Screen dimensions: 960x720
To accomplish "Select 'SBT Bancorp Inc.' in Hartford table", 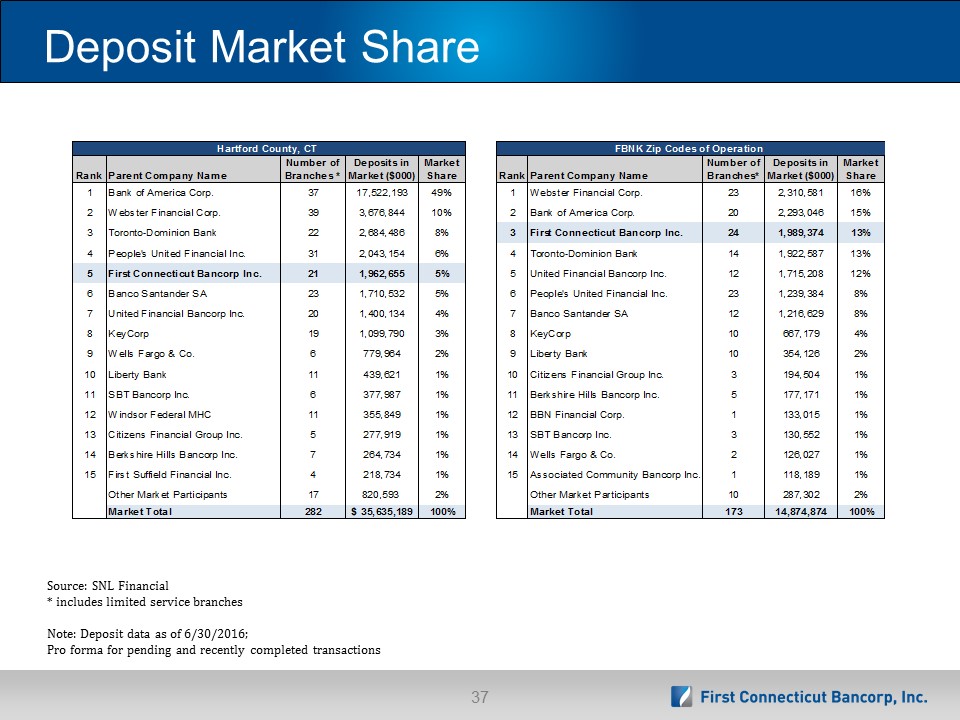I will pos(149,395).
